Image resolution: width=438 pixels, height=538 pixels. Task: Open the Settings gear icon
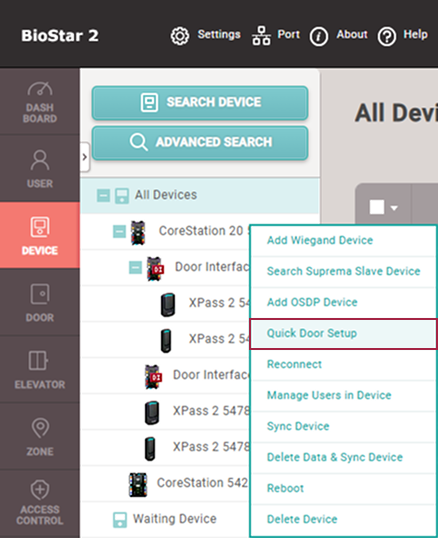[180, 36]
